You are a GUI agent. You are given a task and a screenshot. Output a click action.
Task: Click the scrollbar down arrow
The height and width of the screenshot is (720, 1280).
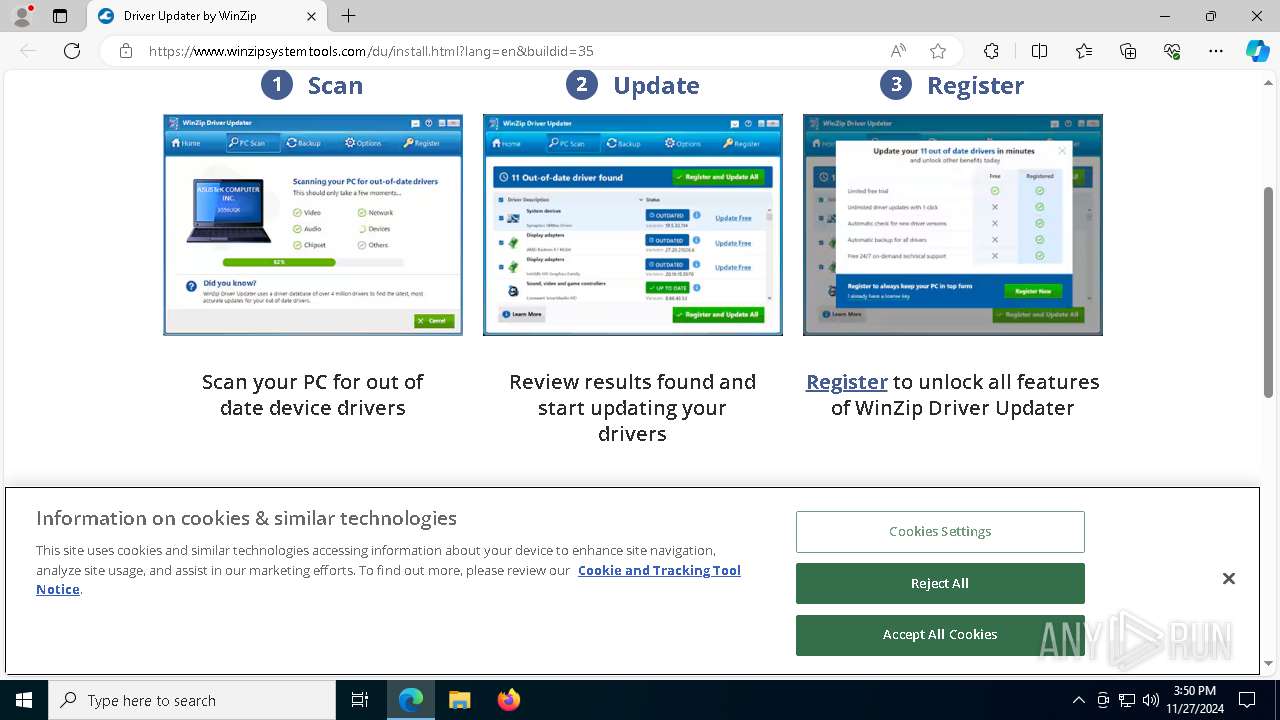click(x=1269, y=663)
